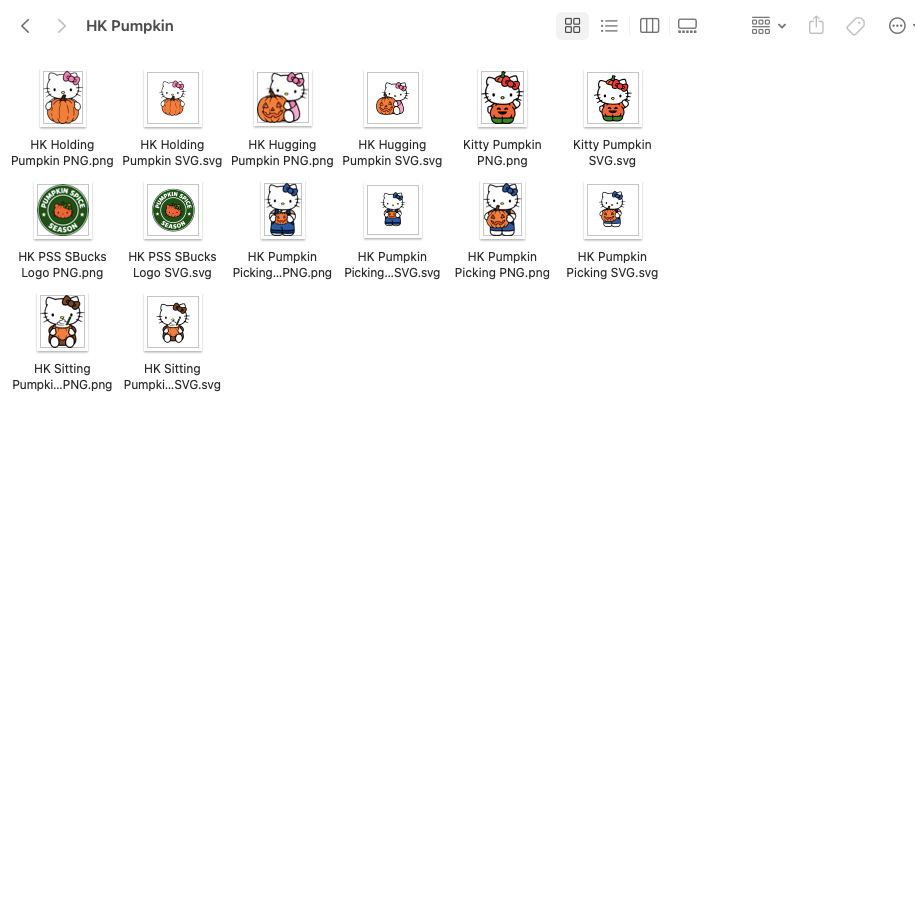The image size is (915, 900).
Task: Click the file name "HK Pumpkin Picking...PNG.png"
Action: 282,265
